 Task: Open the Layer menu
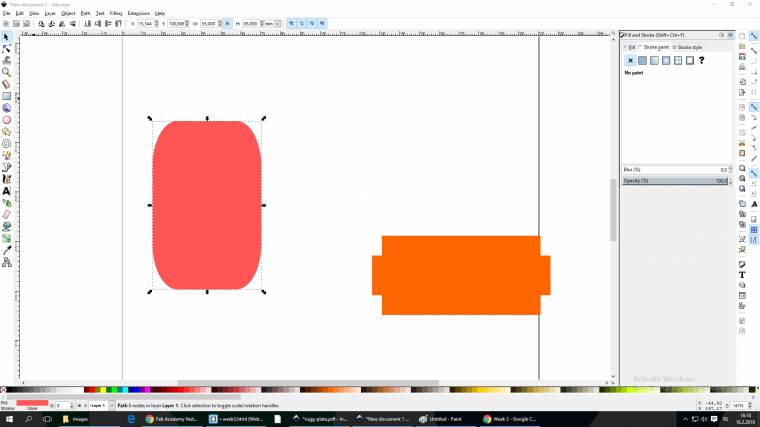(x=50, y=13)
